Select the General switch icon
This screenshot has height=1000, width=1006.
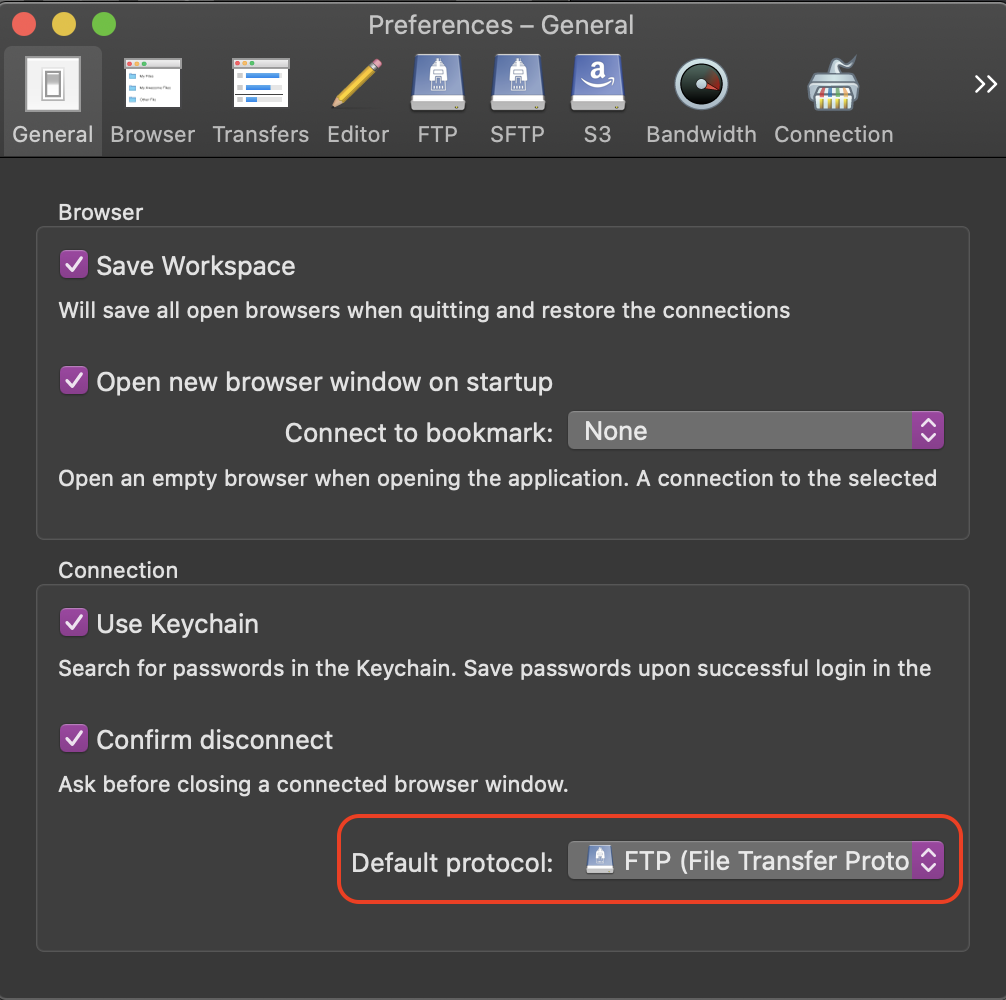[x=52, y=85]
